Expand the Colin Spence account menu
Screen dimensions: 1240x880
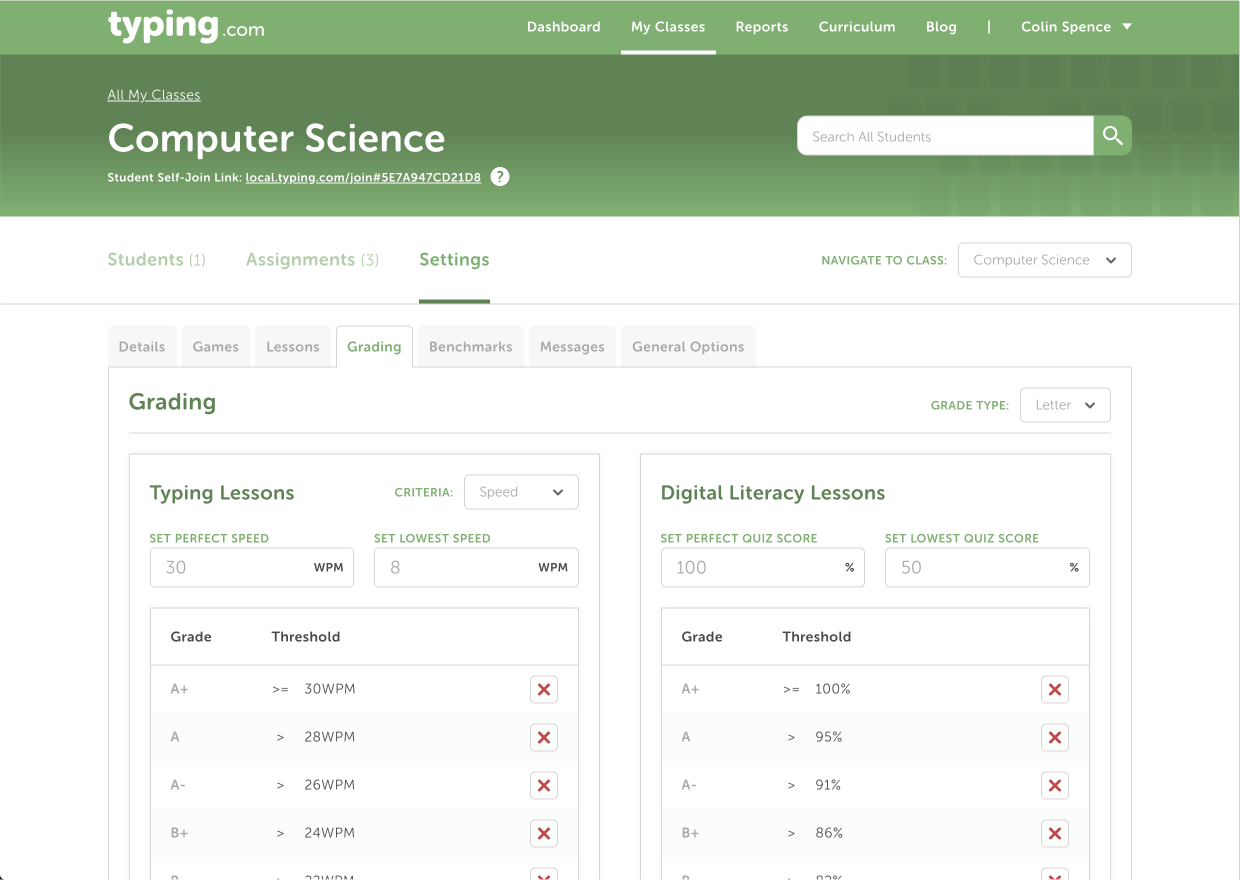(1076, 27)
